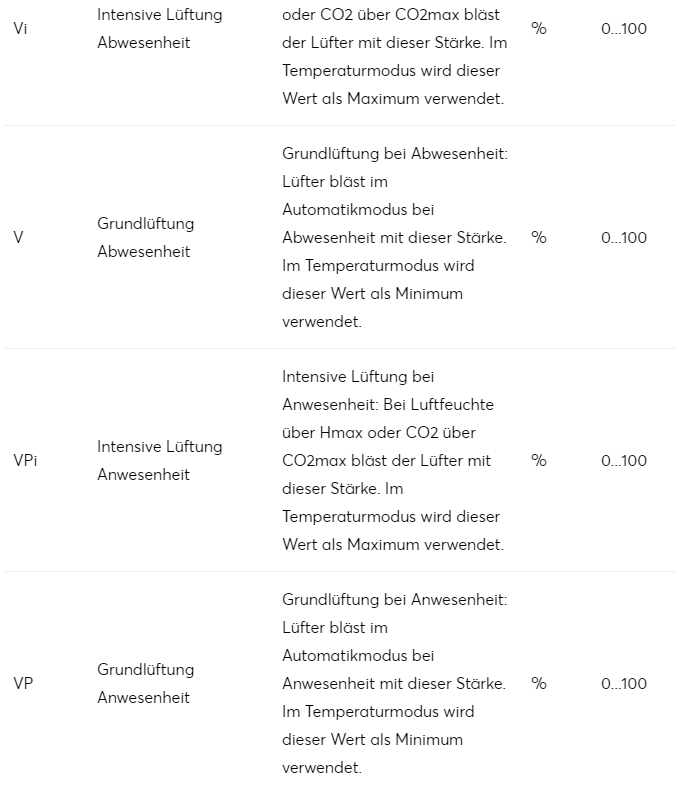675x792 pixels.
Task: Select the 'Grundlüftung Abwesenheit' name cell
Action: (145, 238)
